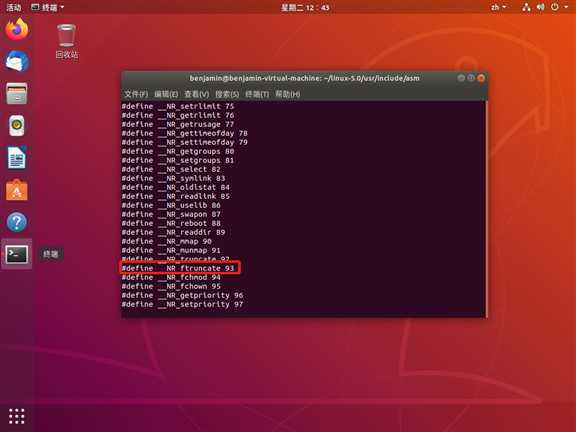Close the terminal window
This screenshot has width=576, height=432.
(481, 78)
